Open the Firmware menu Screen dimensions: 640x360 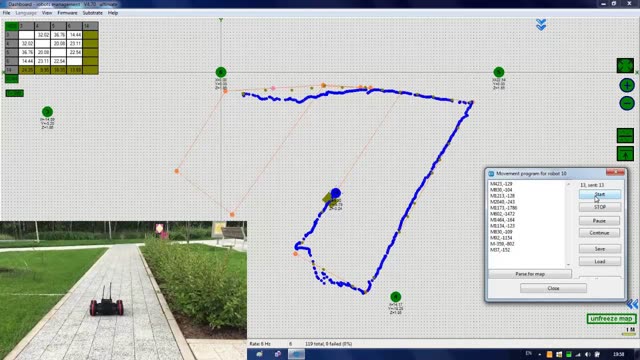coord(67,13)
